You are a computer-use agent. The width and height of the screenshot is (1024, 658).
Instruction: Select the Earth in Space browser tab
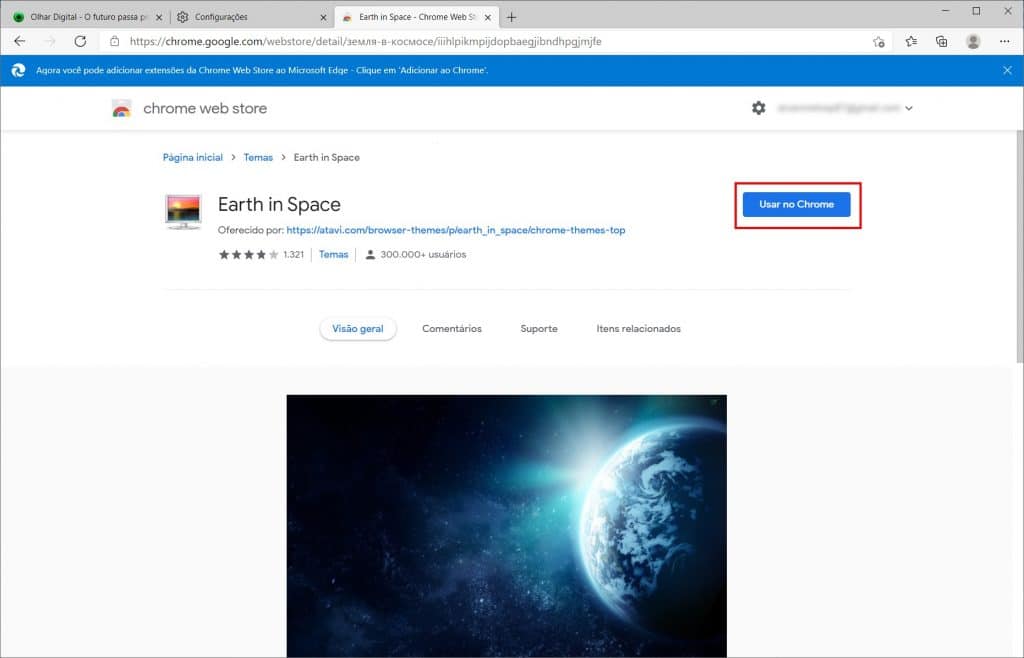pos(416,17)
